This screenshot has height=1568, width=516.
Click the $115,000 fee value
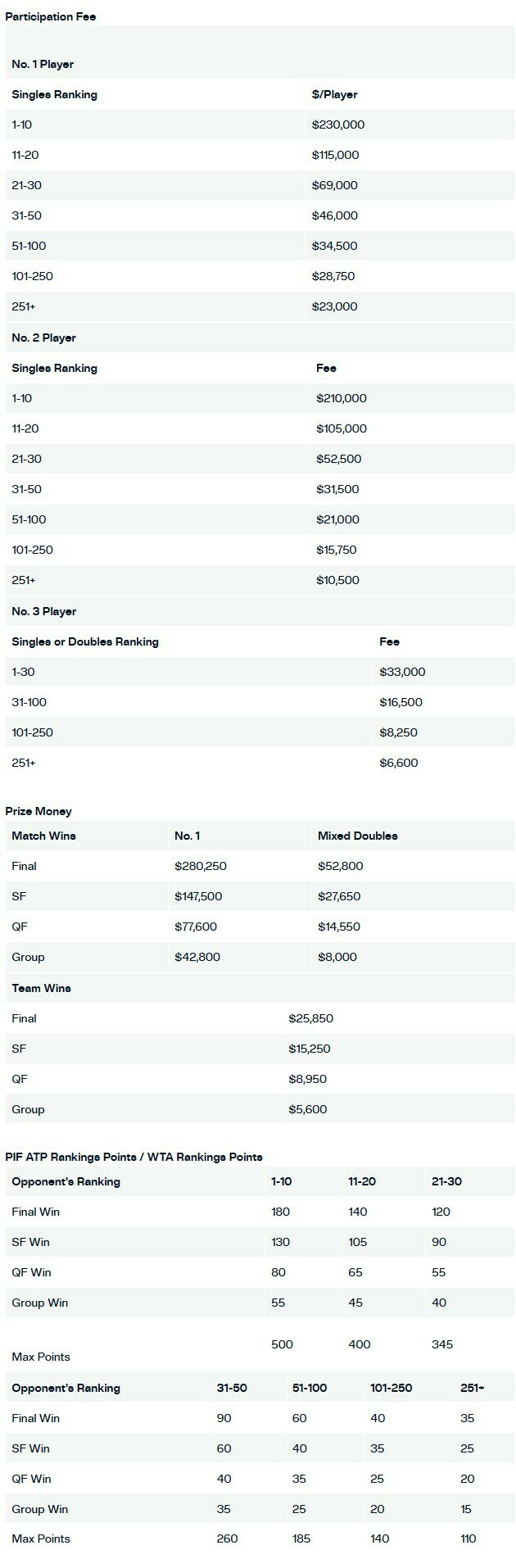pos(335,155)
